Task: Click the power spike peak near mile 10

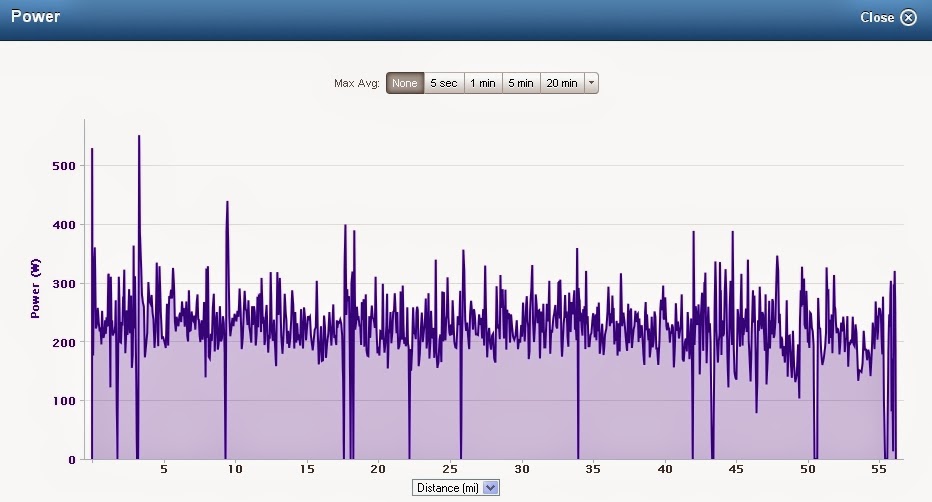Action: (227, 202)
